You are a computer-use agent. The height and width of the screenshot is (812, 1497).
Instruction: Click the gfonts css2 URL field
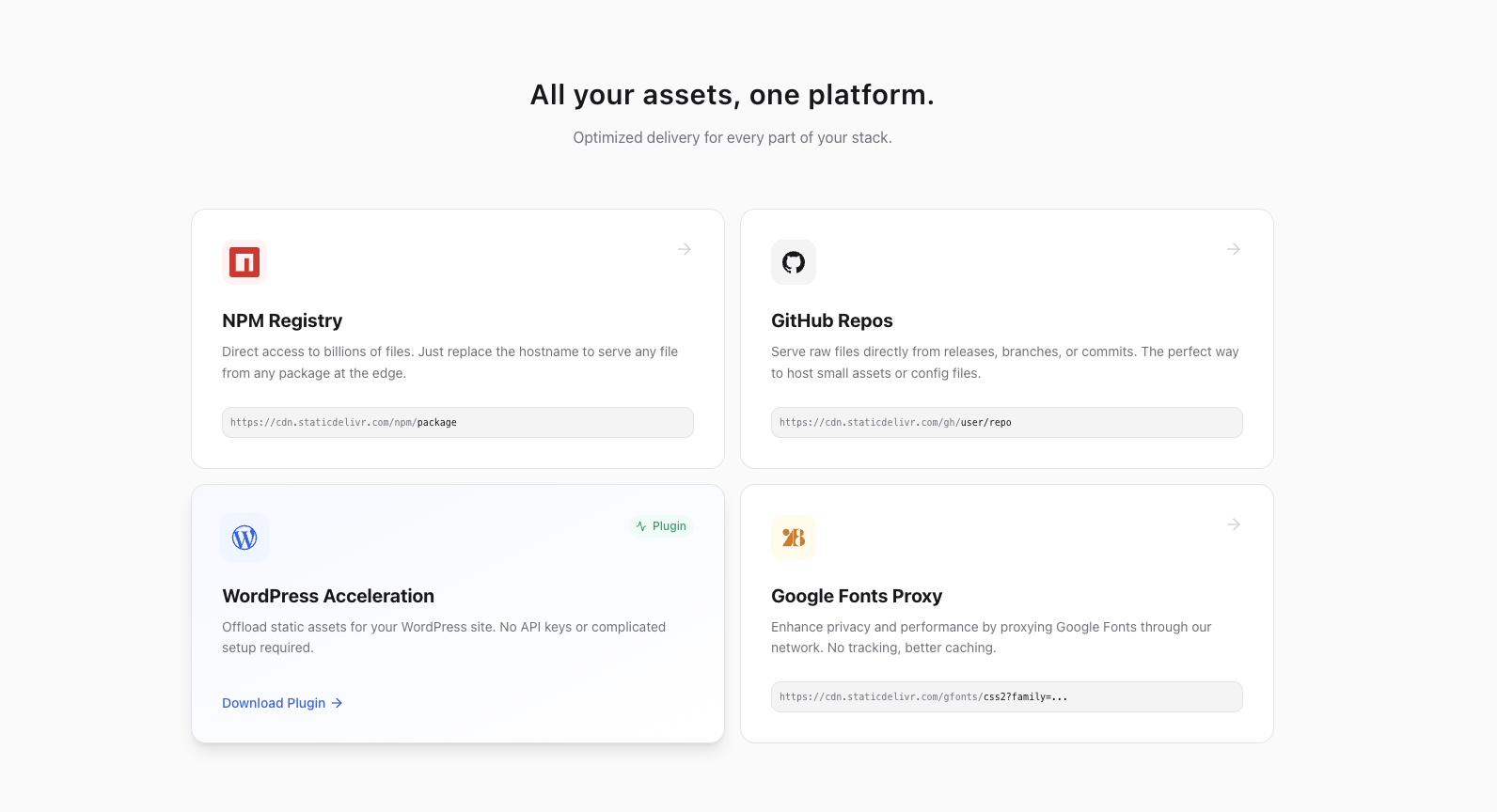click(x=1007, y=697)
